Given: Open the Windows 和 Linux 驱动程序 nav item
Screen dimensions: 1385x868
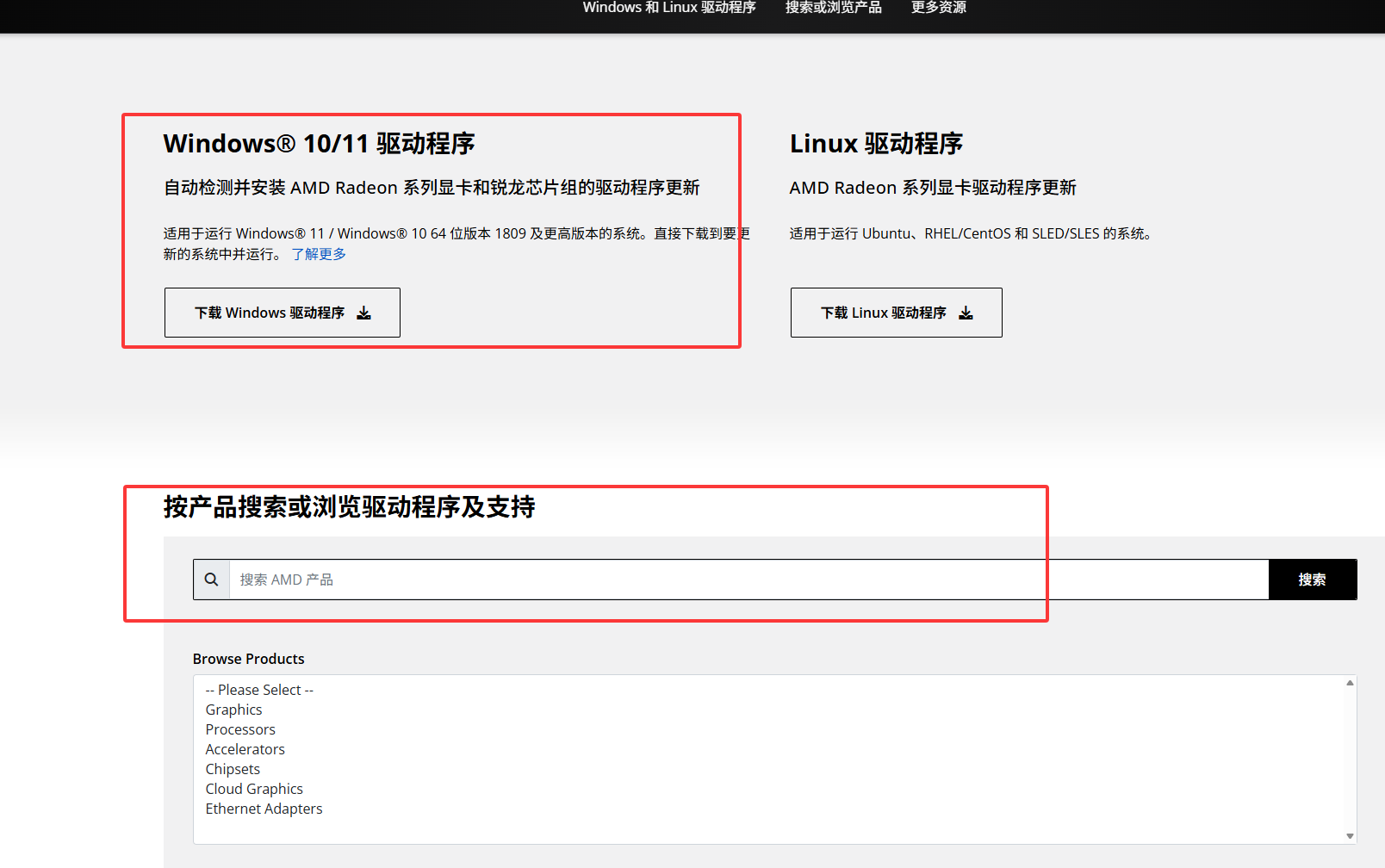Looking at the screenshot, I should pos(668,8).
